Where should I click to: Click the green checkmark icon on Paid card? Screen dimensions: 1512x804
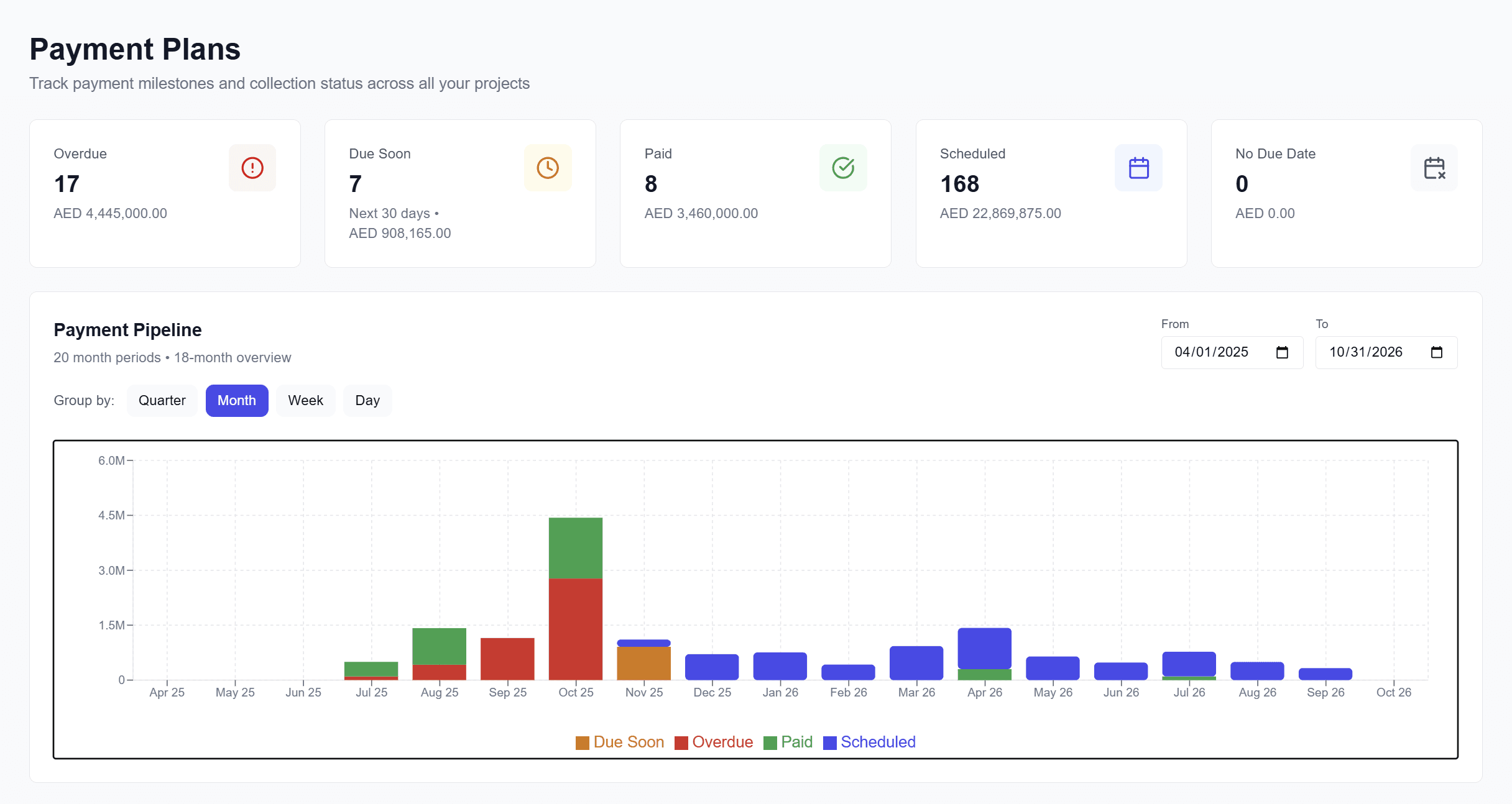coord(843,167)
